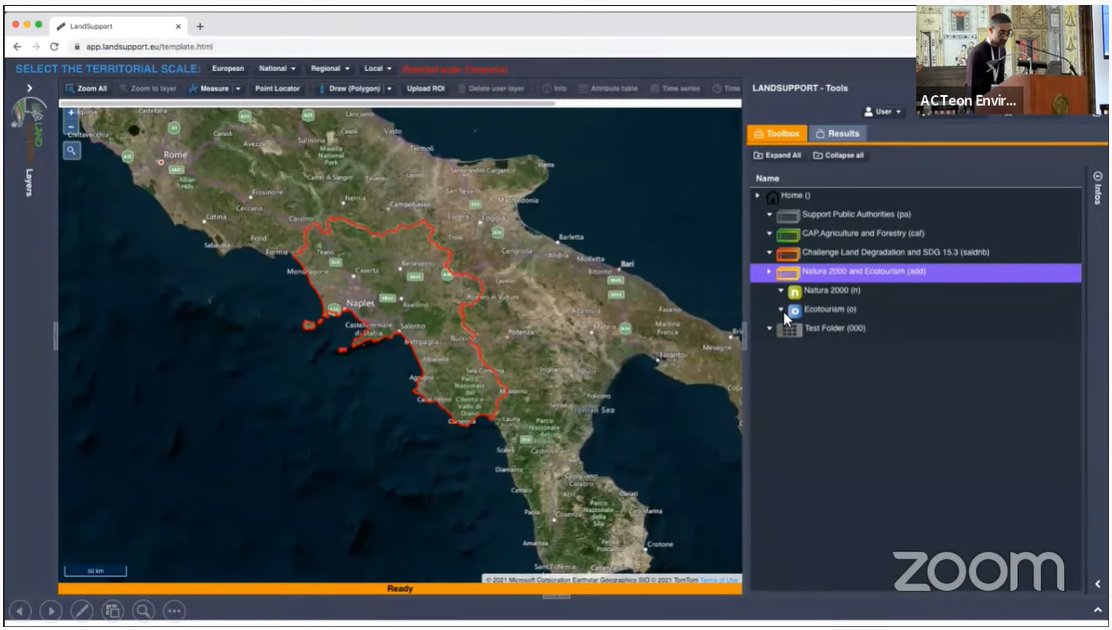This screenshot has width=1112, height=630.
Task: Collapse the Challenge Land Degradation node arrow
Action: pos(769,253)
